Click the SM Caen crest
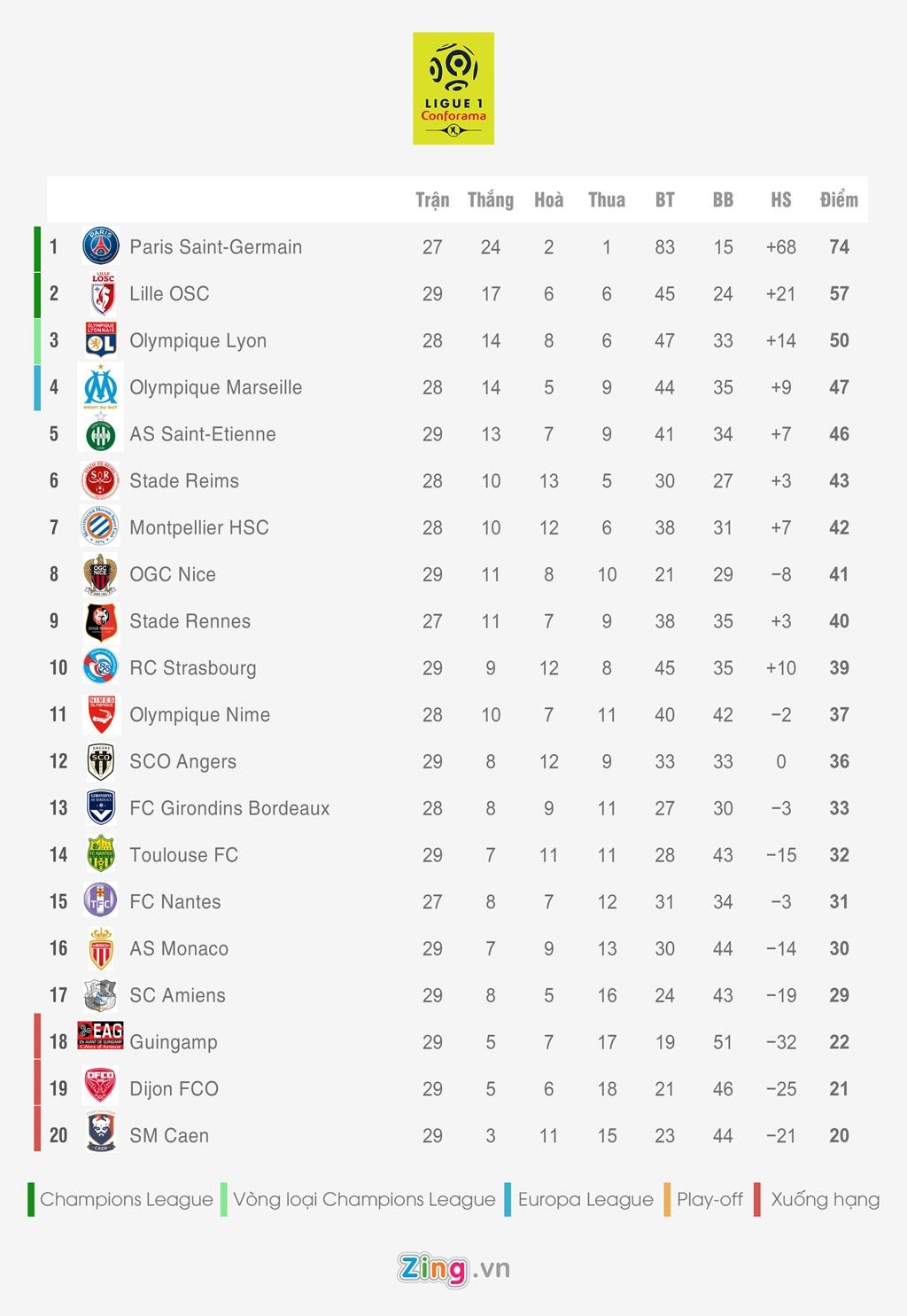 click(101, 1133)
